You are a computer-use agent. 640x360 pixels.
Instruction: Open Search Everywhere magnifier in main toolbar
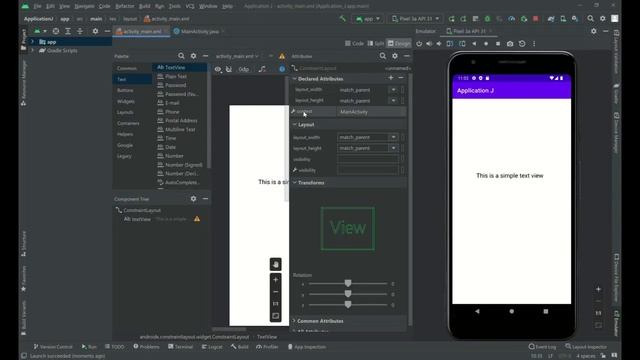click(x=590, y=19)
